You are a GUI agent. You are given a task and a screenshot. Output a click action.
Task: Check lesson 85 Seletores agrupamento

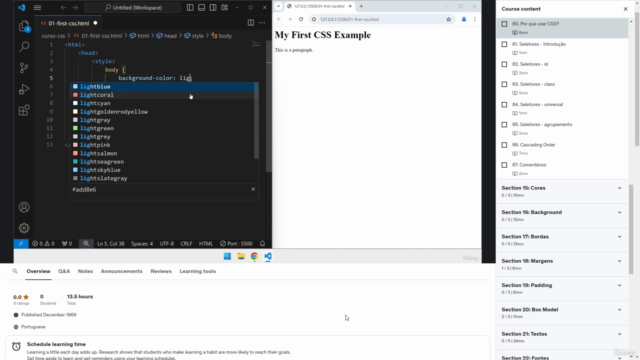tap(504, 124)
